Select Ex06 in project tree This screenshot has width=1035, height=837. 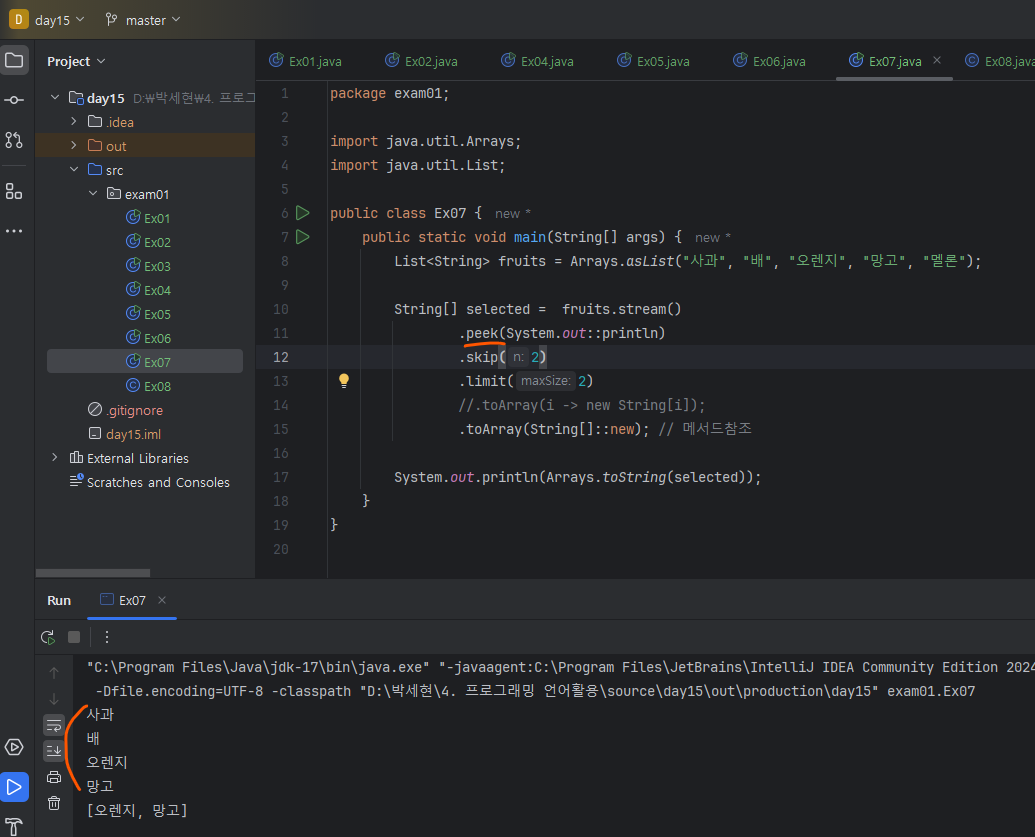tap(149, 338)
